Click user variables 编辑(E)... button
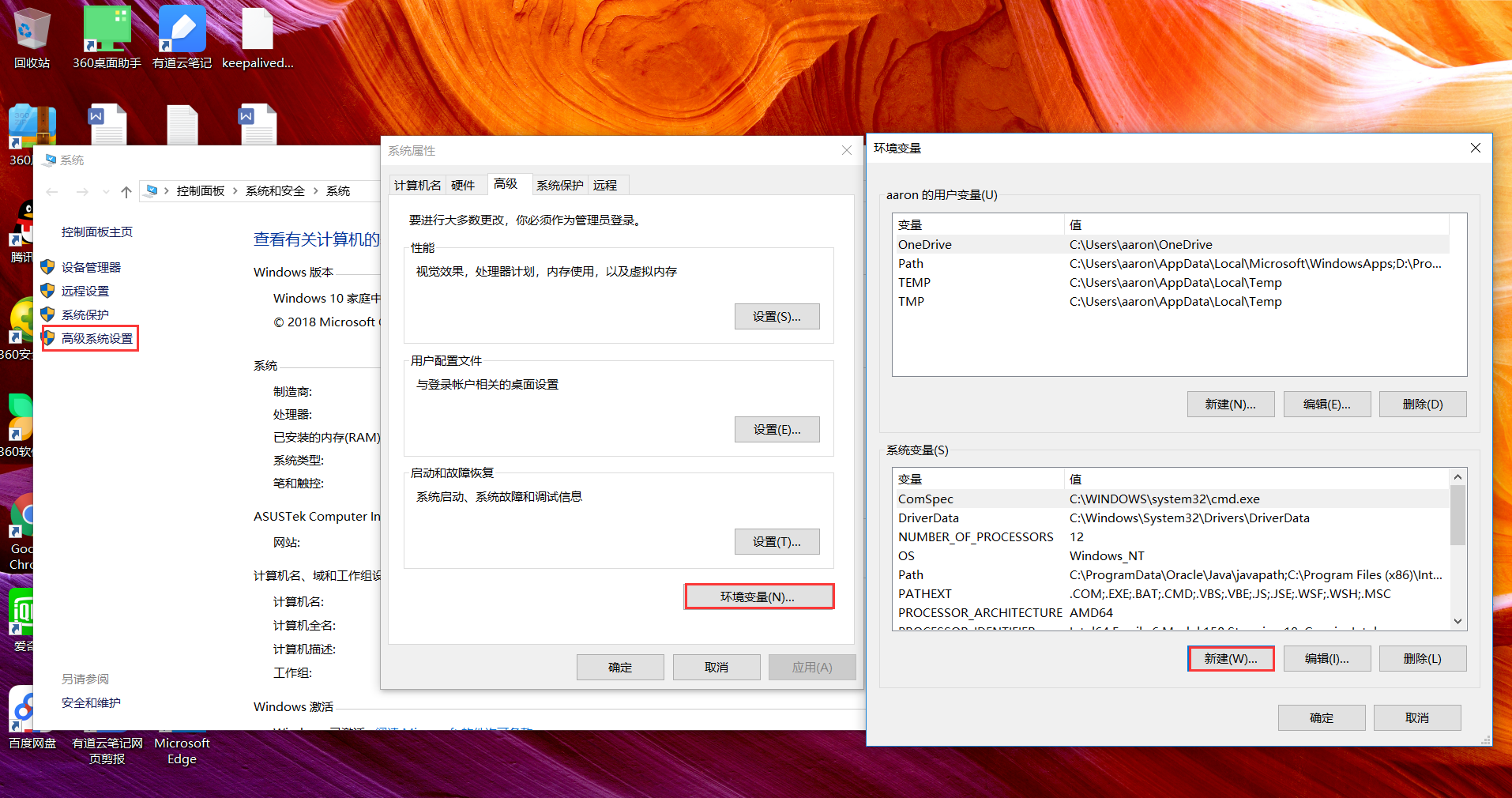Viewport: 1512px width, 798px height. (x=1327, y=404)
